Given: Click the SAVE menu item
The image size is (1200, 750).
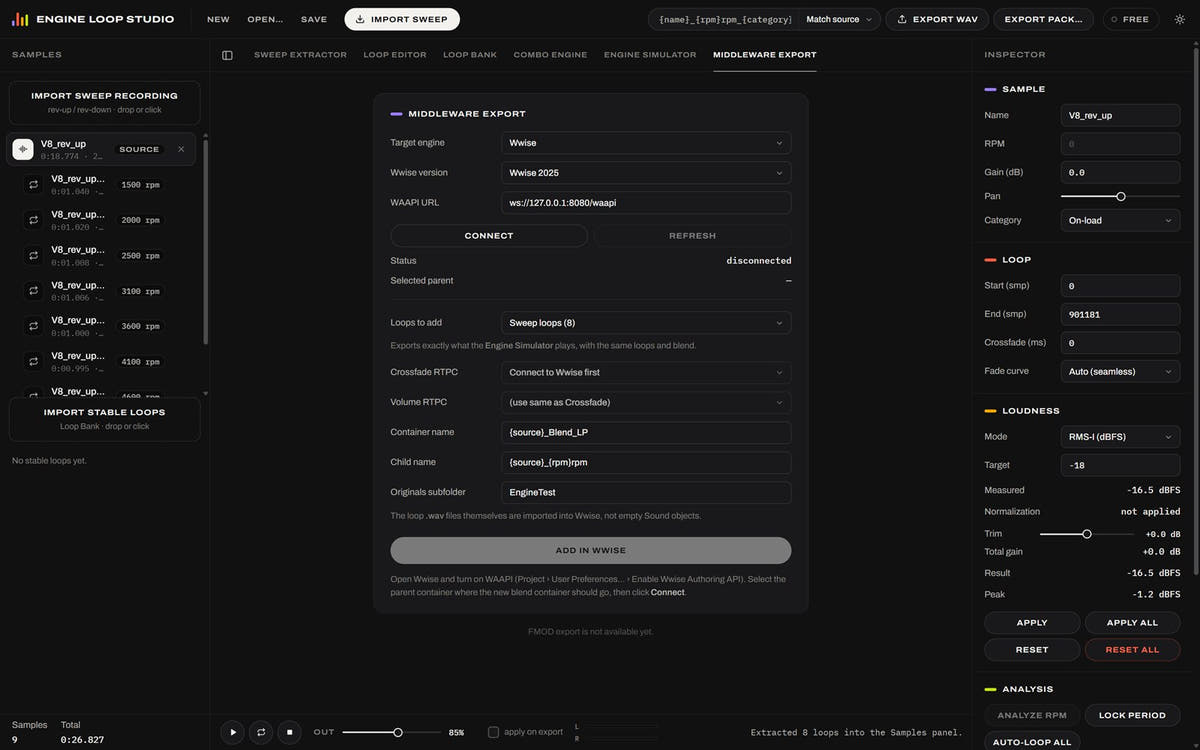Looking at the screenshot, I should 314,19.
